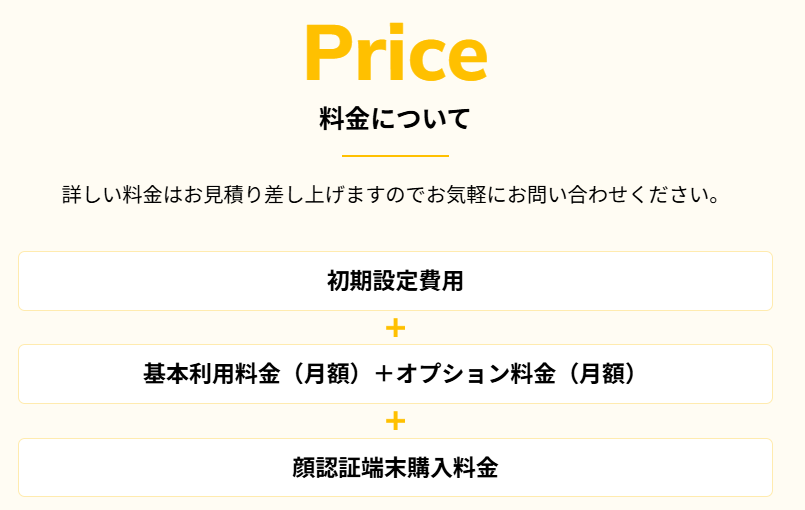Click the plus icon above 顔認証端末購入料金
The height and width of the screenshot is (510, 805).
[x=395, y=421]
